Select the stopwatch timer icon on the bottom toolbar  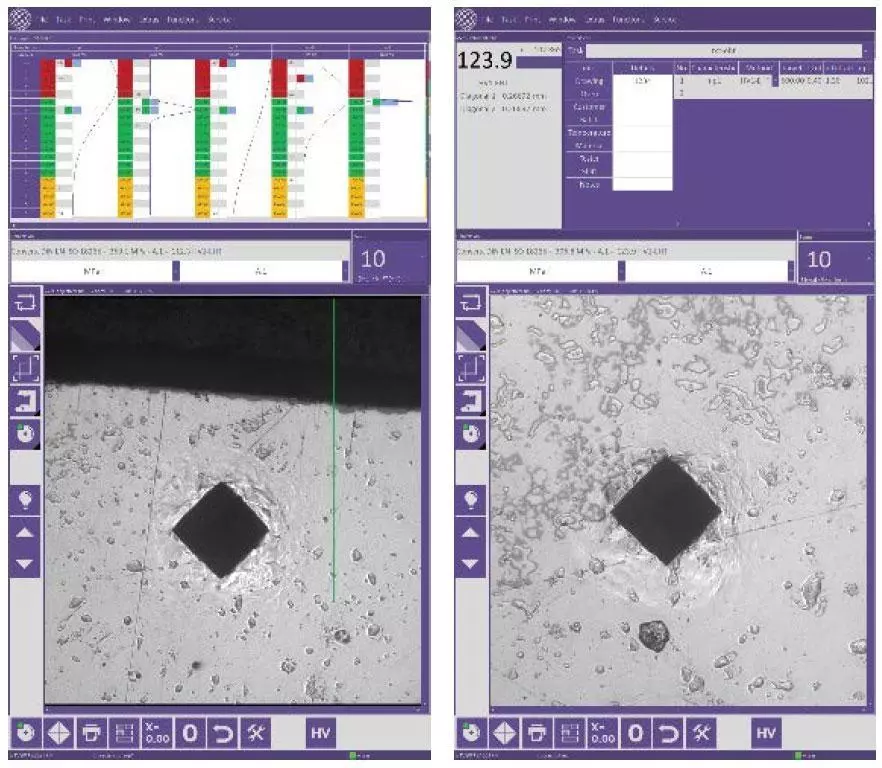coord(28,730)
